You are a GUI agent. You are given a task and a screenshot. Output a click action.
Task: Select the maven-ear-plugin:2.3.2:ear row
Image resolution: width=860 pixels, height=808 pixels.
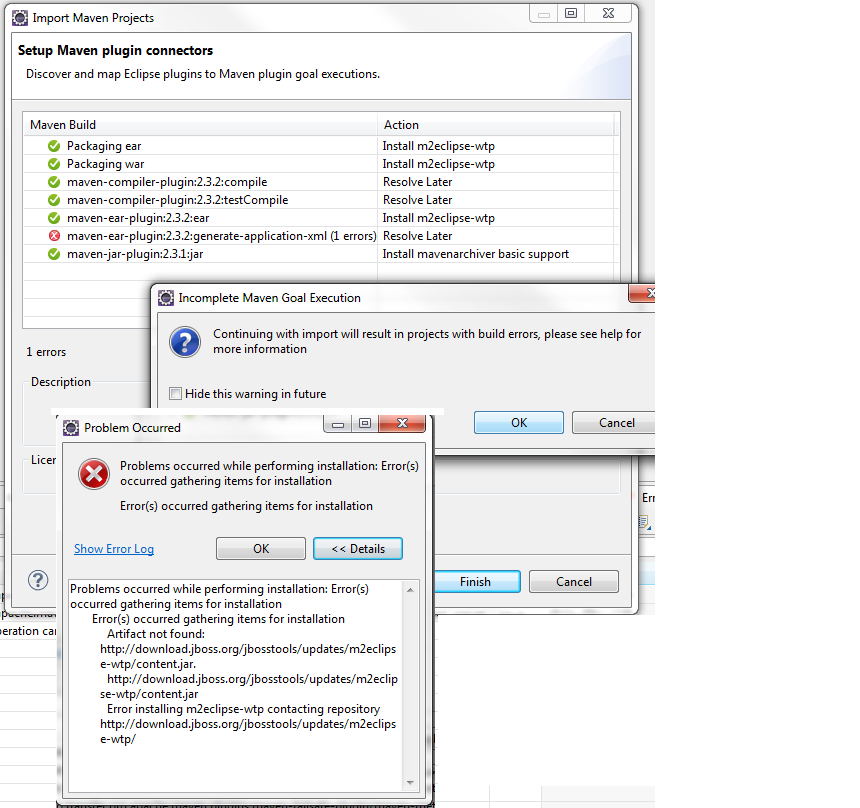[x=321, y=218]
